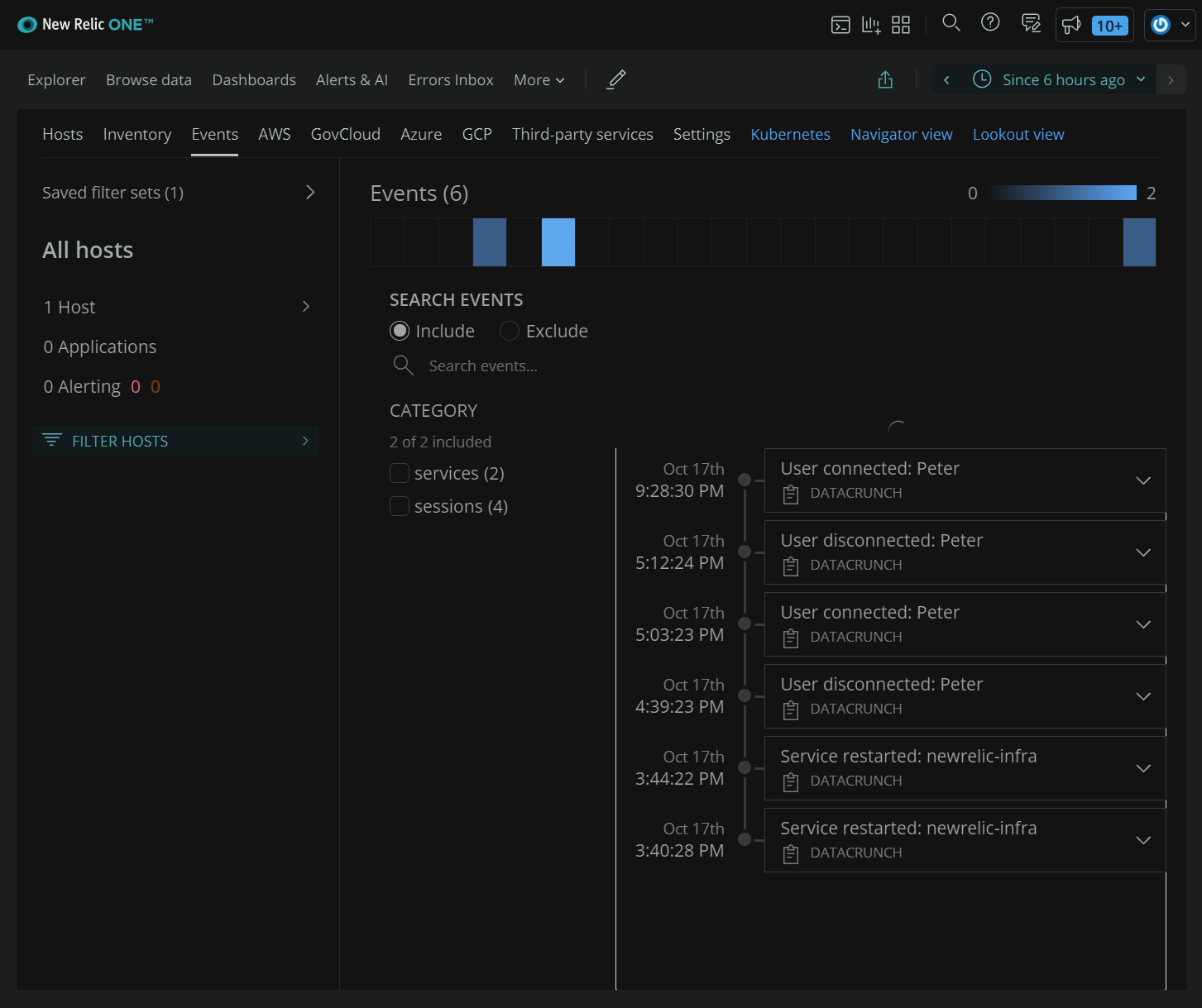The image size is (1202, 1008).
Task: Click the bright blue timeline histogram bar
Action: tap(558, 241)
